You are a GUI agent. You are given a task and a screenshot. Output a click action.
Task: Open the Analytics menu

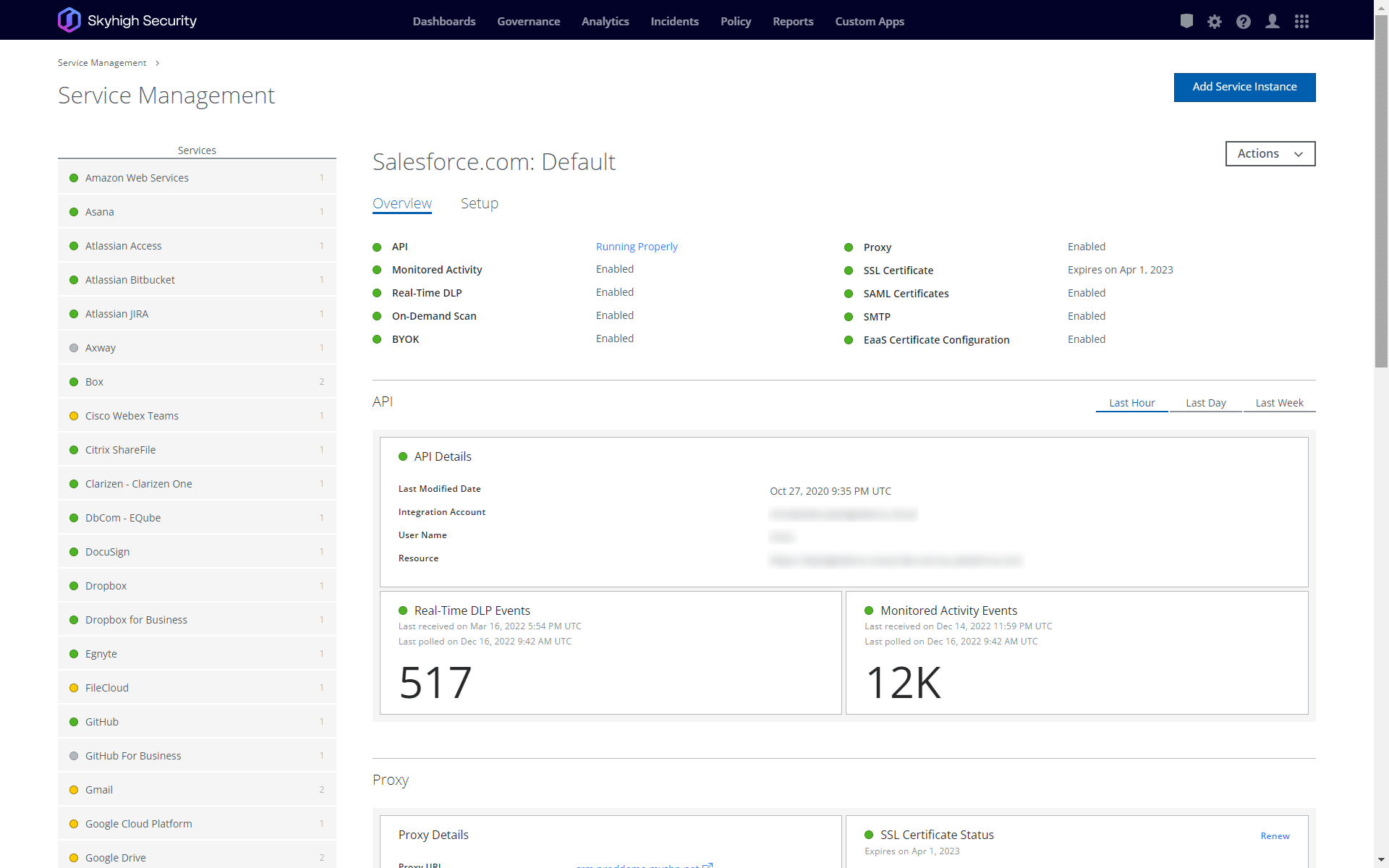point(605,22)
